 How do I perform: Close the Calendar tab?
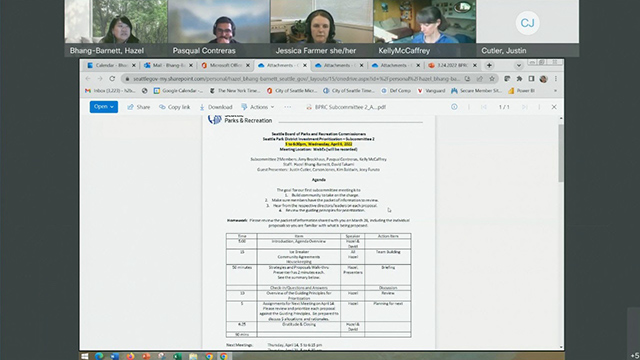pyautogui.click(x=133, y=65)
